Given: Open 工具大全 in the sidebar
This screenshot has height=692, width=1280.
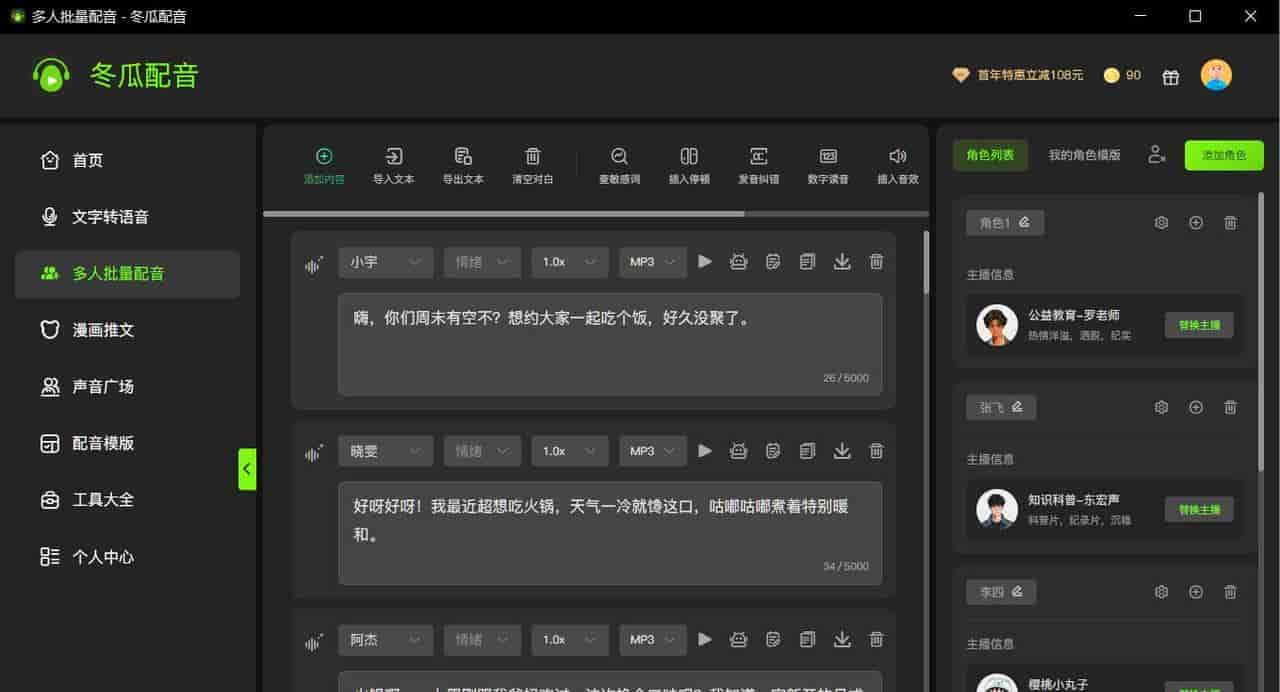Looking at the screenshot, I should point(127,499).
